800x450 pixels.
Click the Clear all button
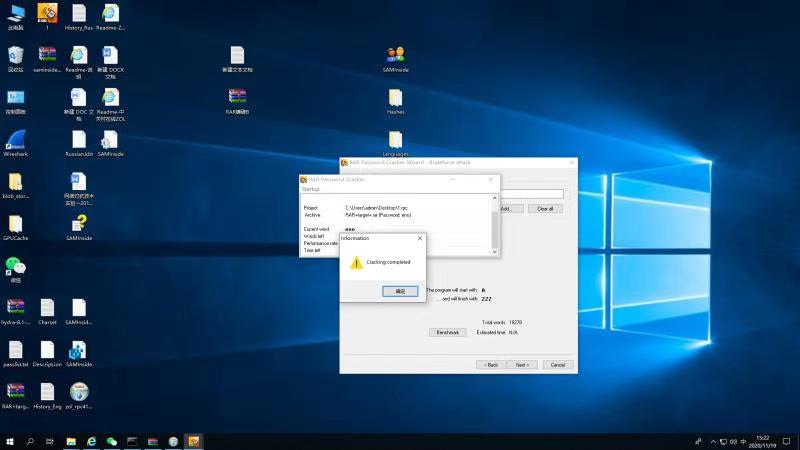(x=545, y=209)
